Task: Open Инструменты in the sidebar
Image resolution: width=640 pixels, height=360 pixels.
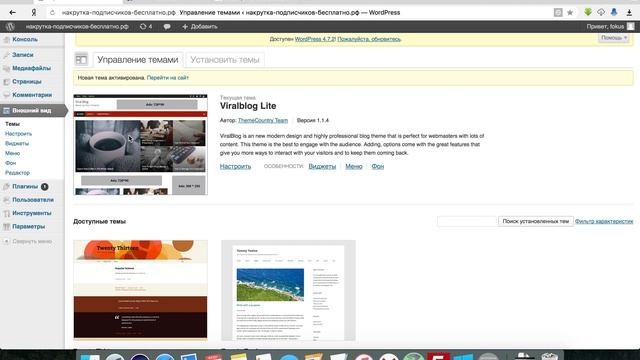Action: [31, 213]
